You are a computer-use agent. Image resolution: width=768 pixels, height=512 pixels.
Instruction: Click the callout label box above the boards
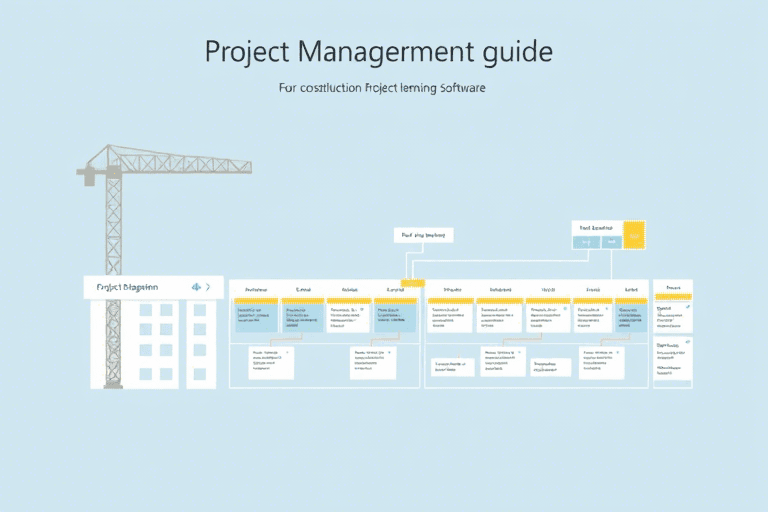(423, 236)
